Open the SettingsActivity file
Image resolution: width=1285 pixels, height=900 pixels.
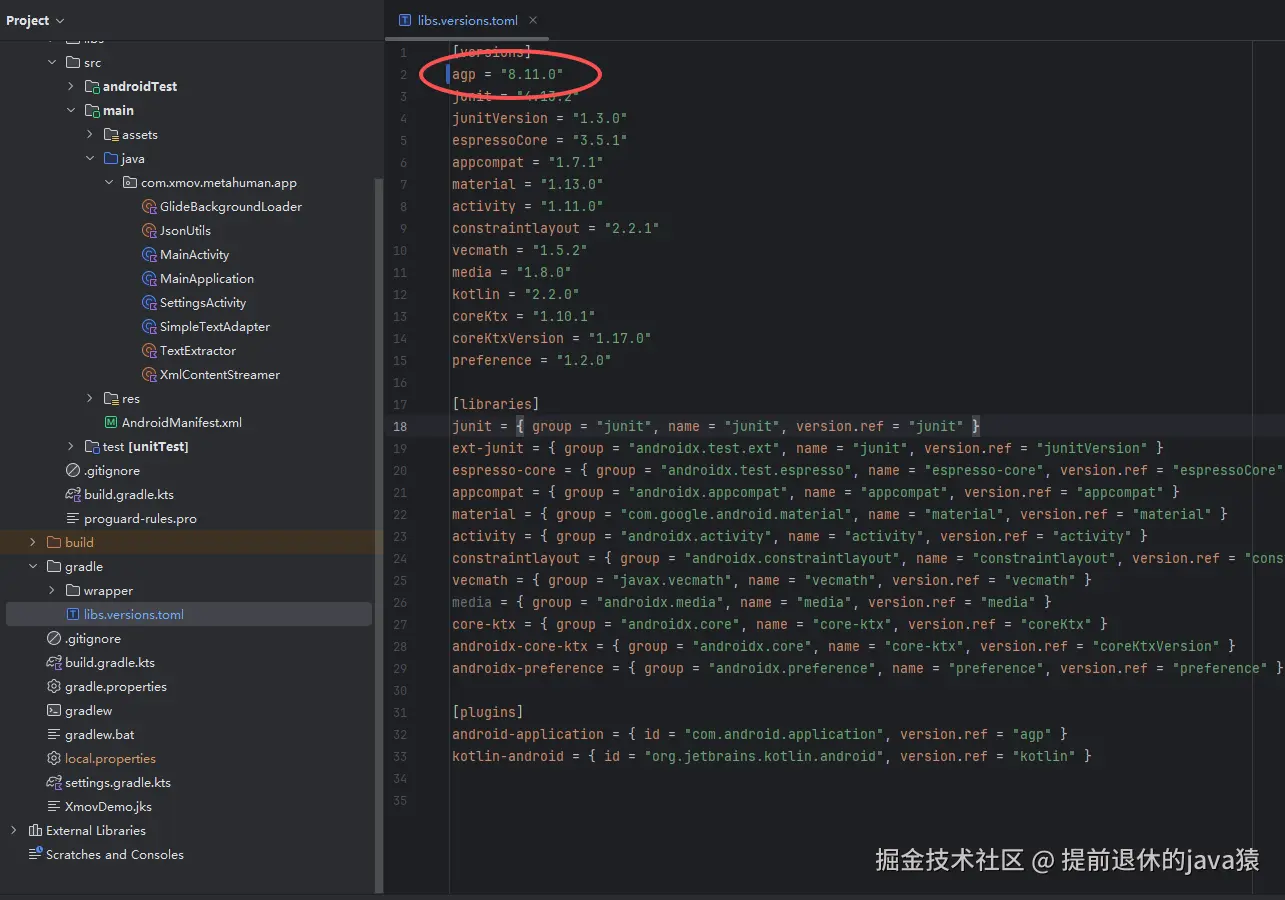[202, 303]
